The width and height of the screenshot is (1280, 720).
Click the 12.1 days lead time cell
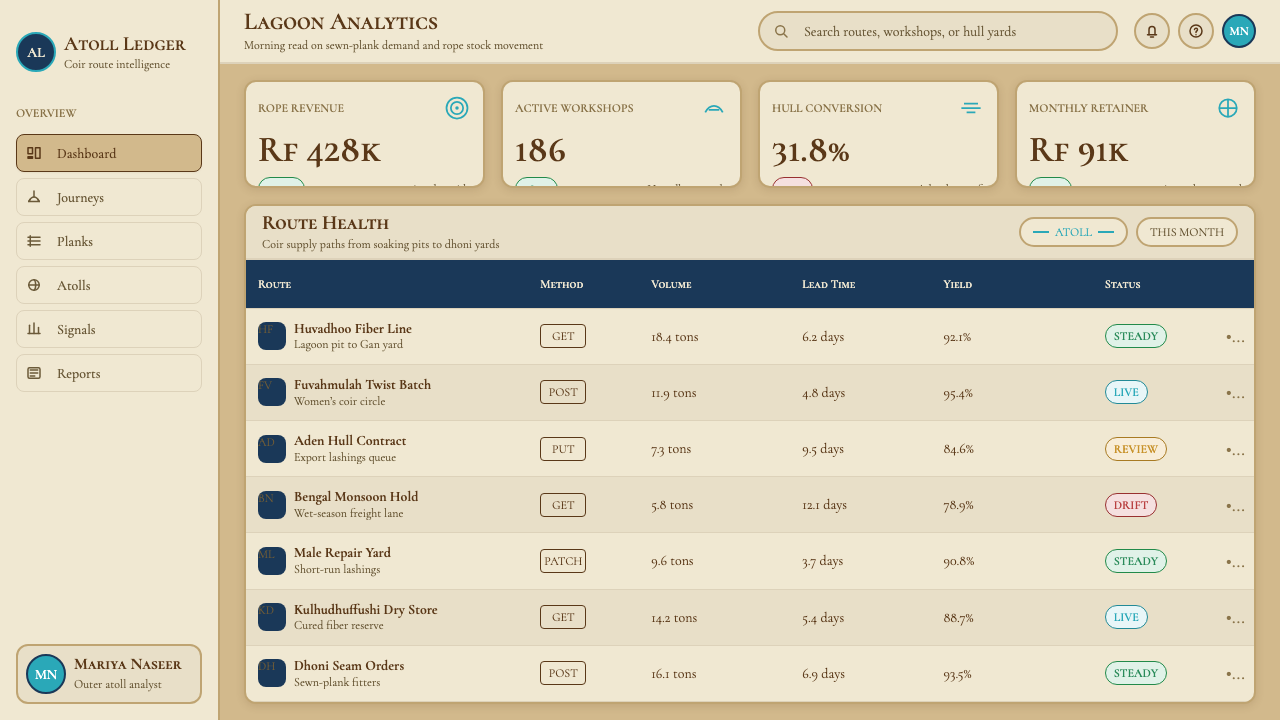[824, 505]
